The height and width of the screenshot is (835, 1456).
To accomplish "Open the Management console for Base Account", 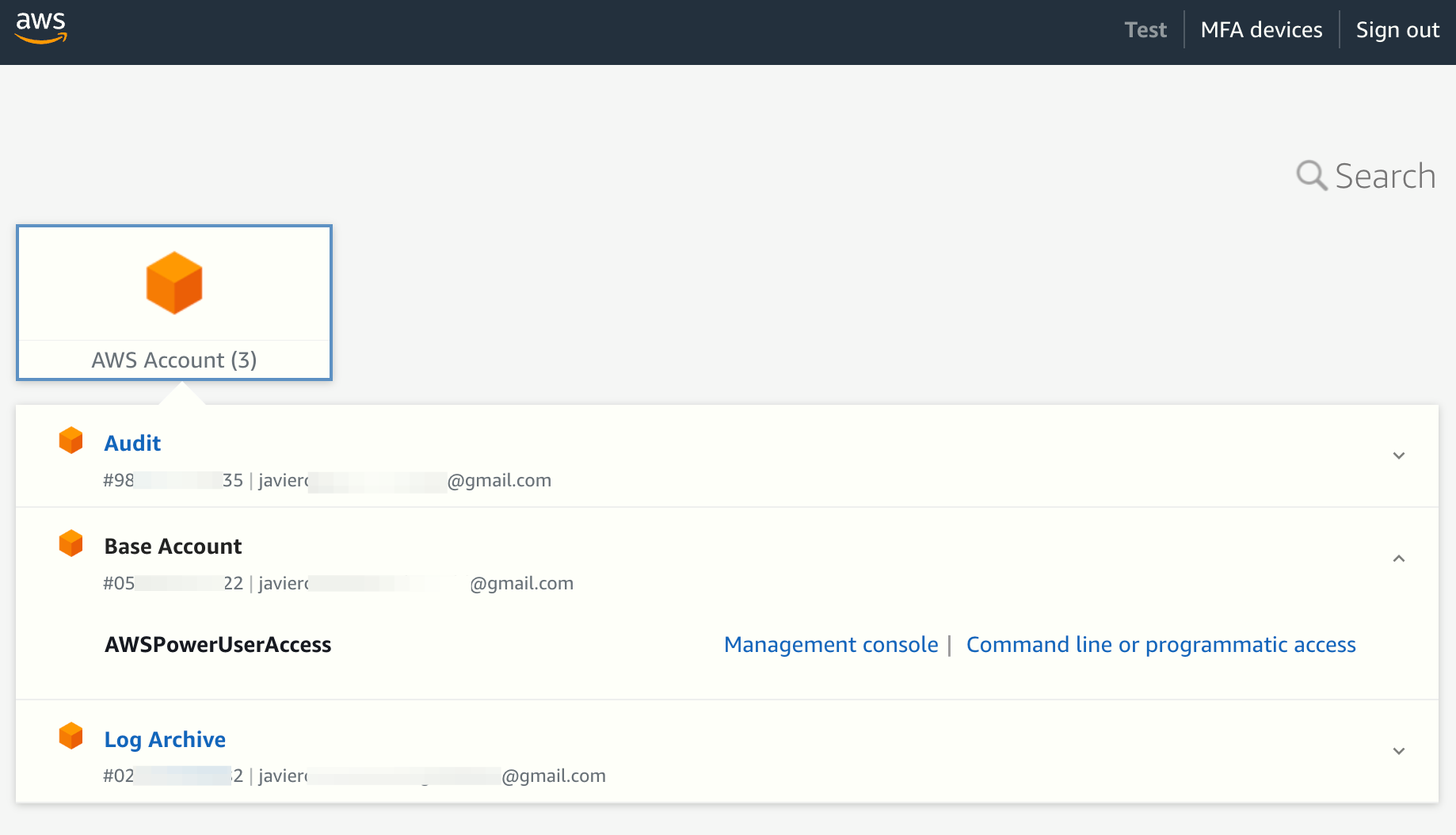I will 829,644.
